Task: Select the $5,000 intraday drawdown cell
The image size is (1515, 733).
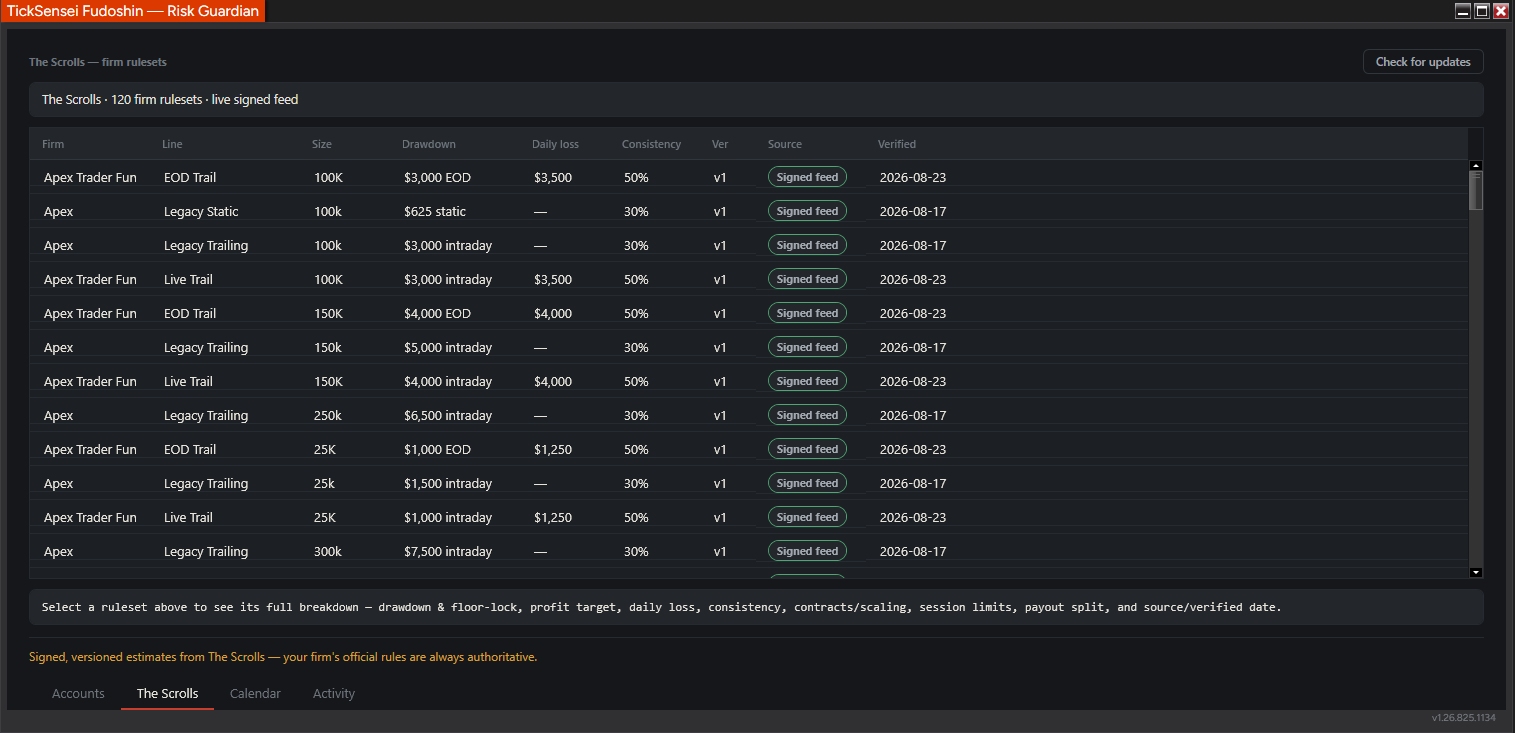Action: (448, 347)
